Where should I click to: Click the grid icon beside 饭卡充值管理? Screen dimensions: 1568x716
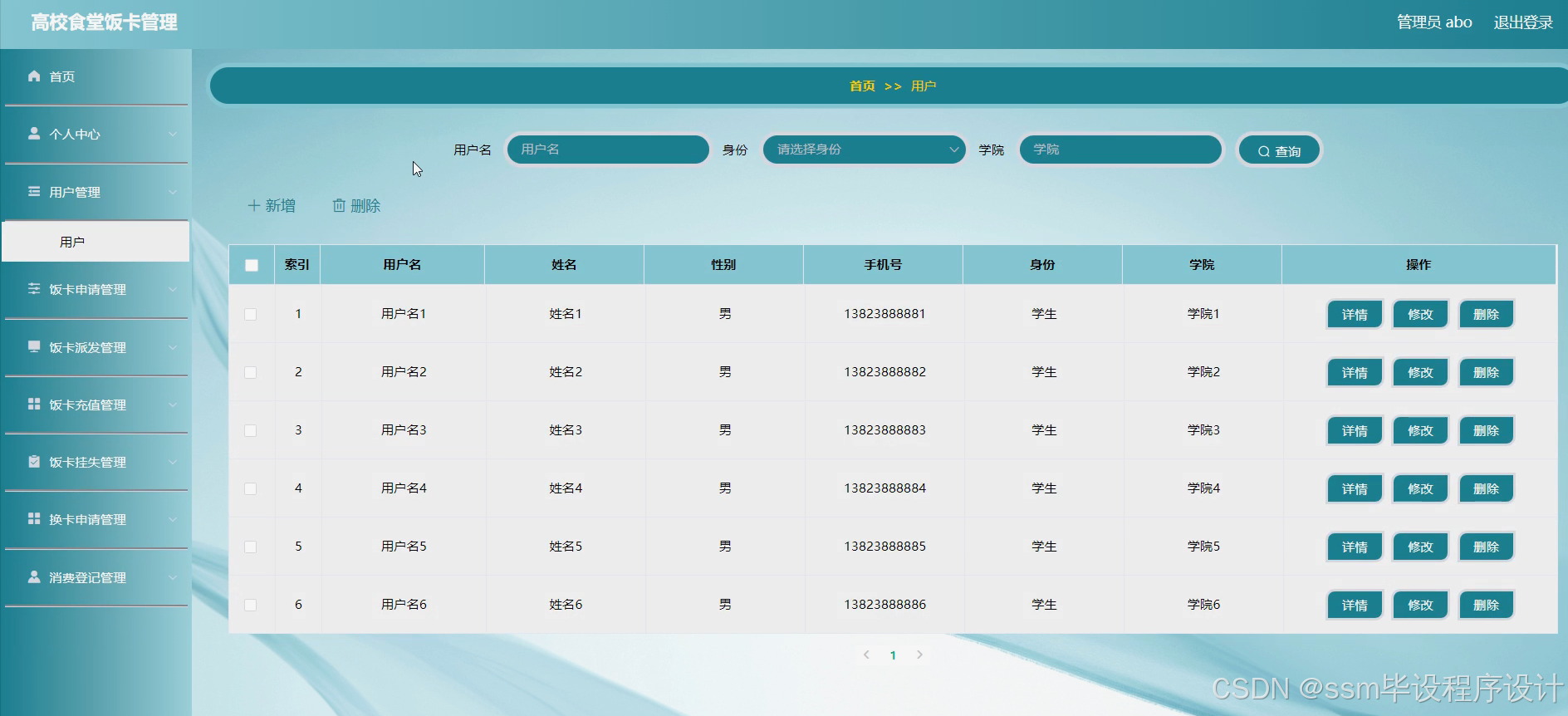(34, 405)
